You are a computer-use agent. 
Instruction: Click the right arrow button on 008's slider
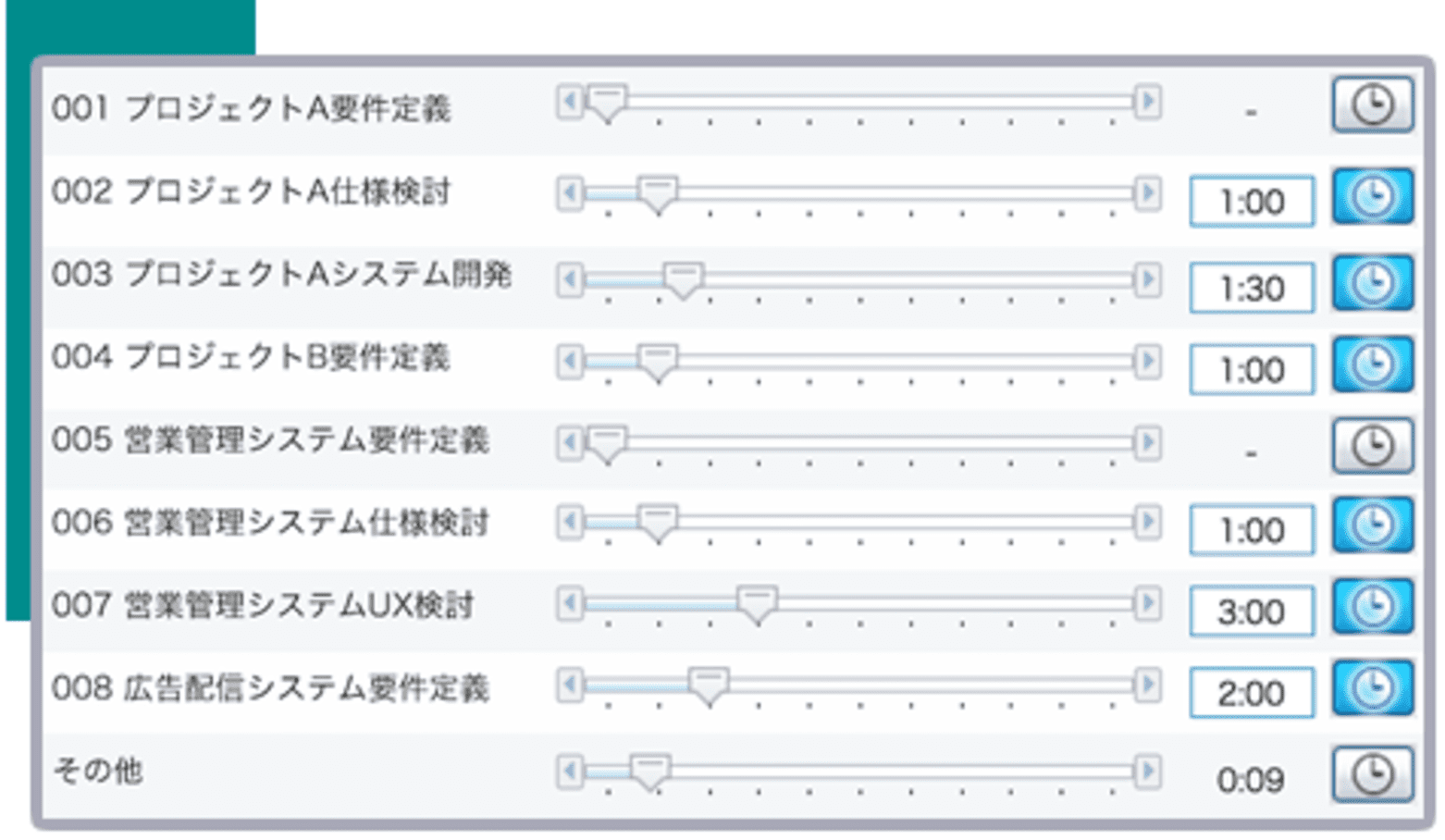1148,686
